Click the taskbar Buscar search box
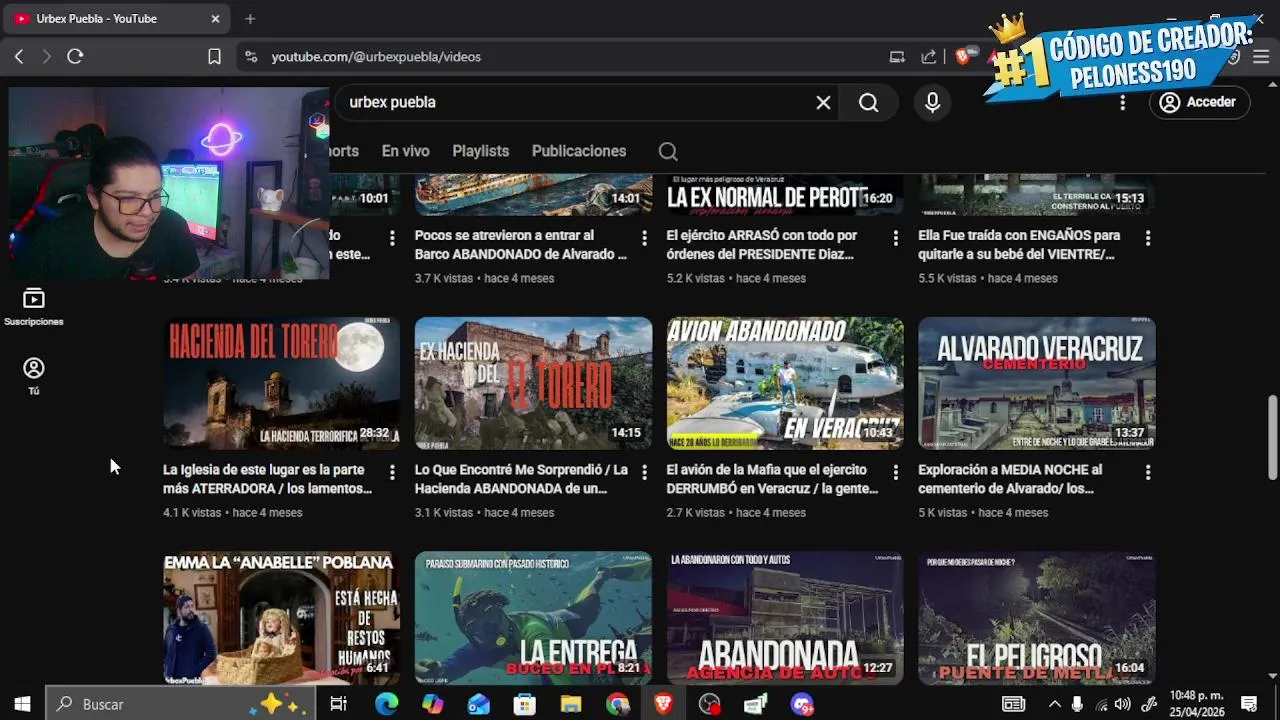1280x720 pixels. [180, 704]
